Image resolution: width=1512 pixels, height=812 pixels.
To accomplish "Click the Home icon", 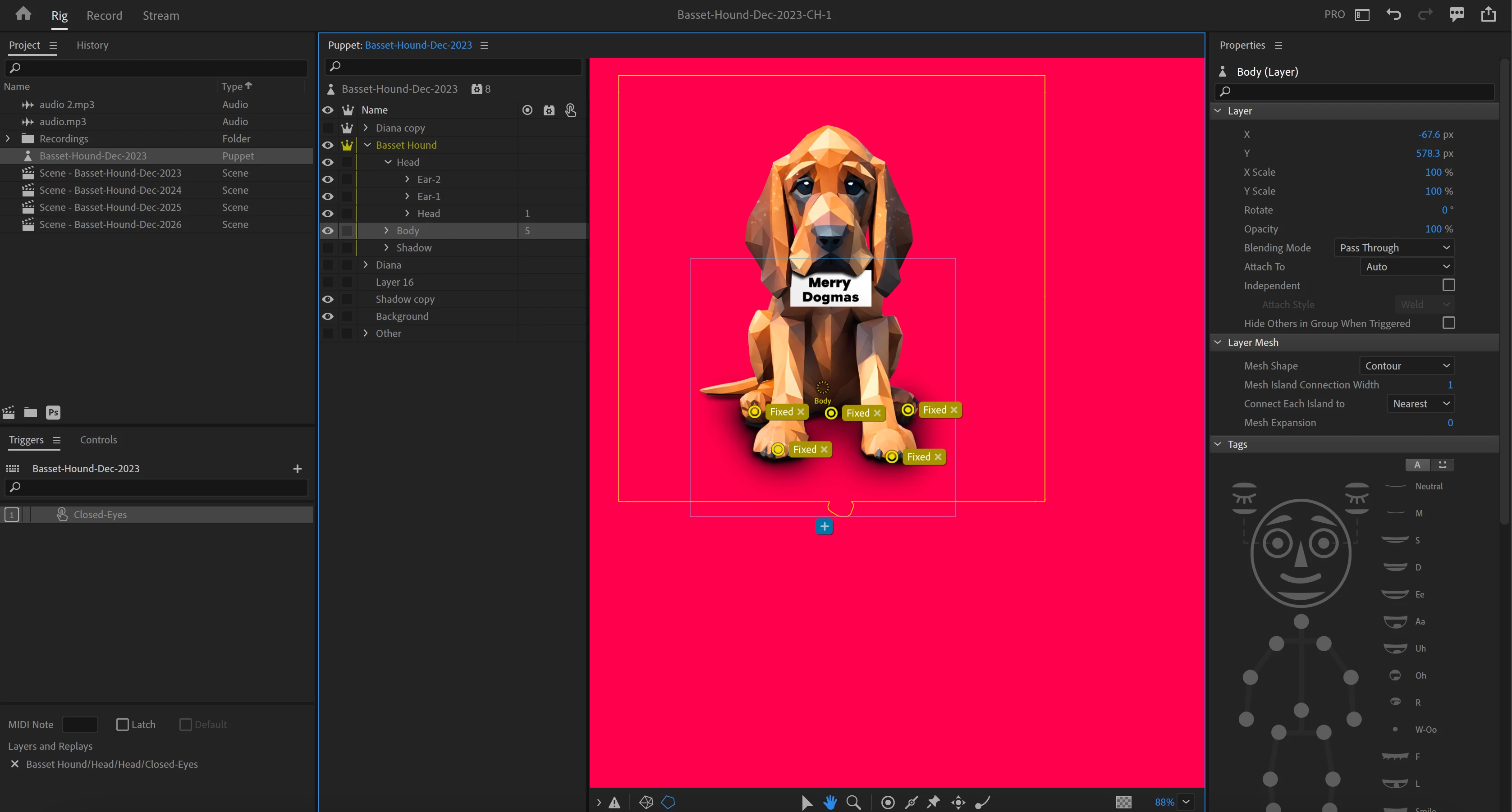I will click(23, 14).
